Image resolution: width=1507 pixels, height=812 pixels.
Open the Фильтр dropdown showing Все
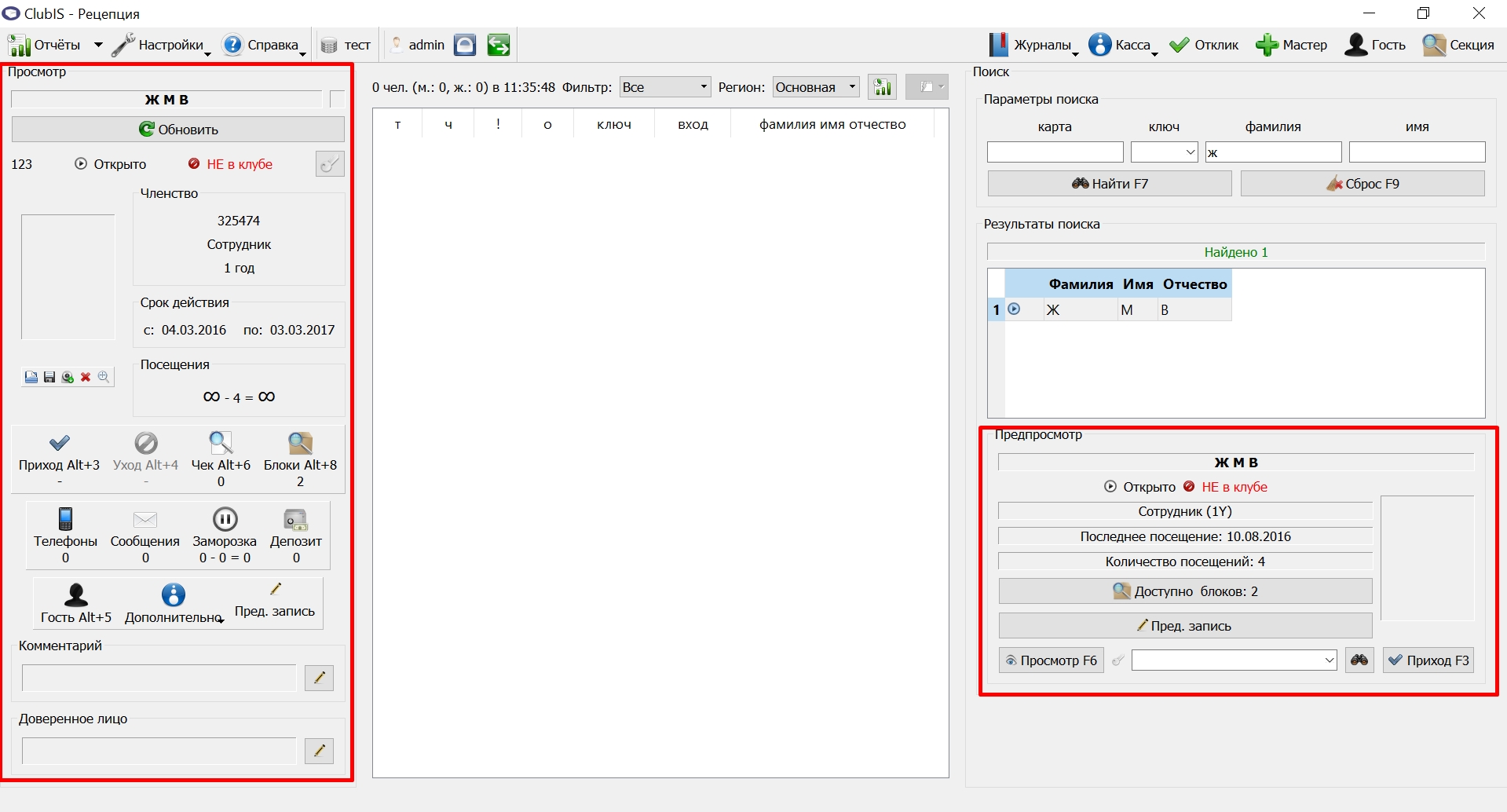pos(665,87)
